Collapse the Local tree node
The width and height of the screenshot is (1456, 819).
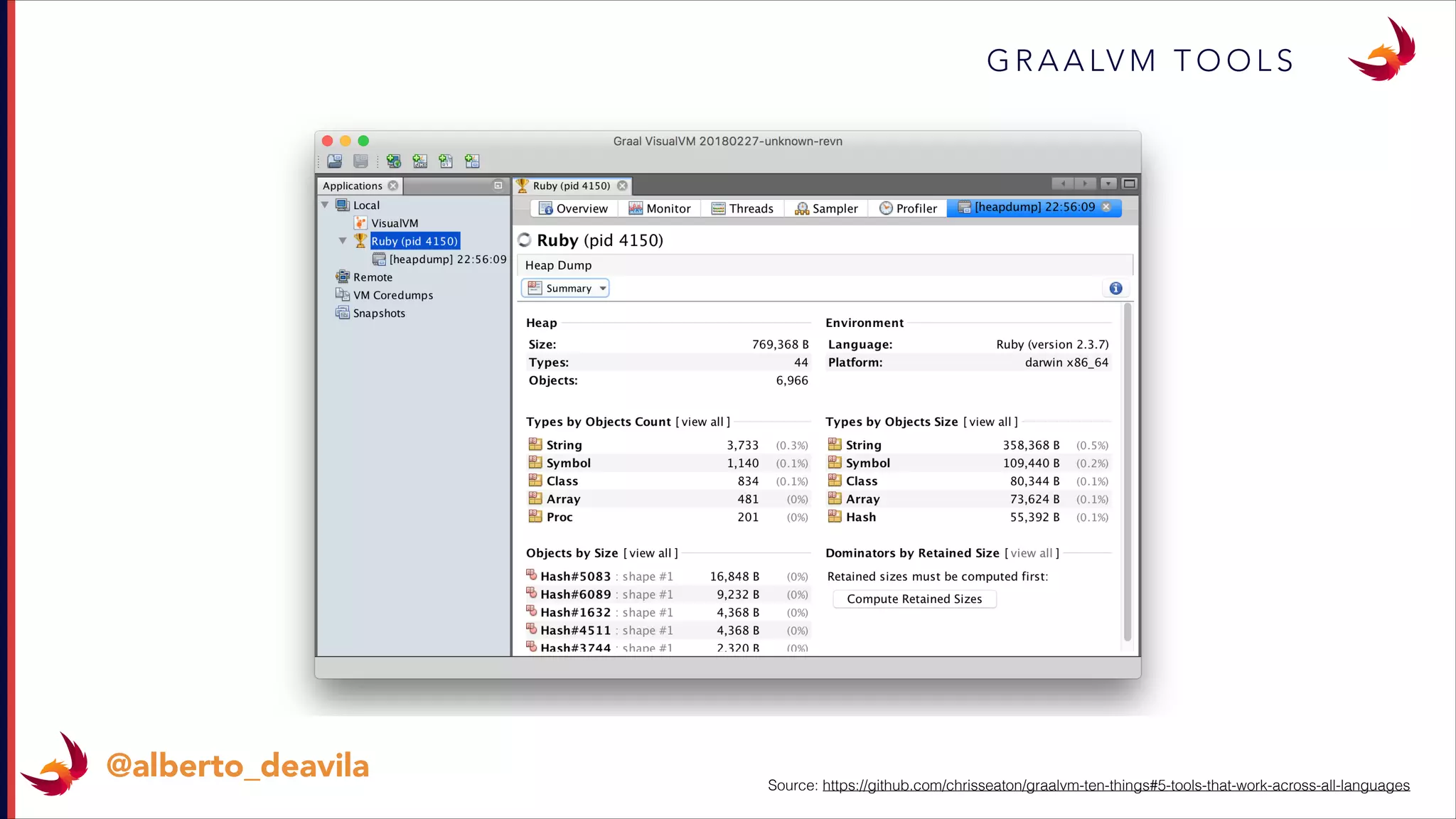[325, 205]
